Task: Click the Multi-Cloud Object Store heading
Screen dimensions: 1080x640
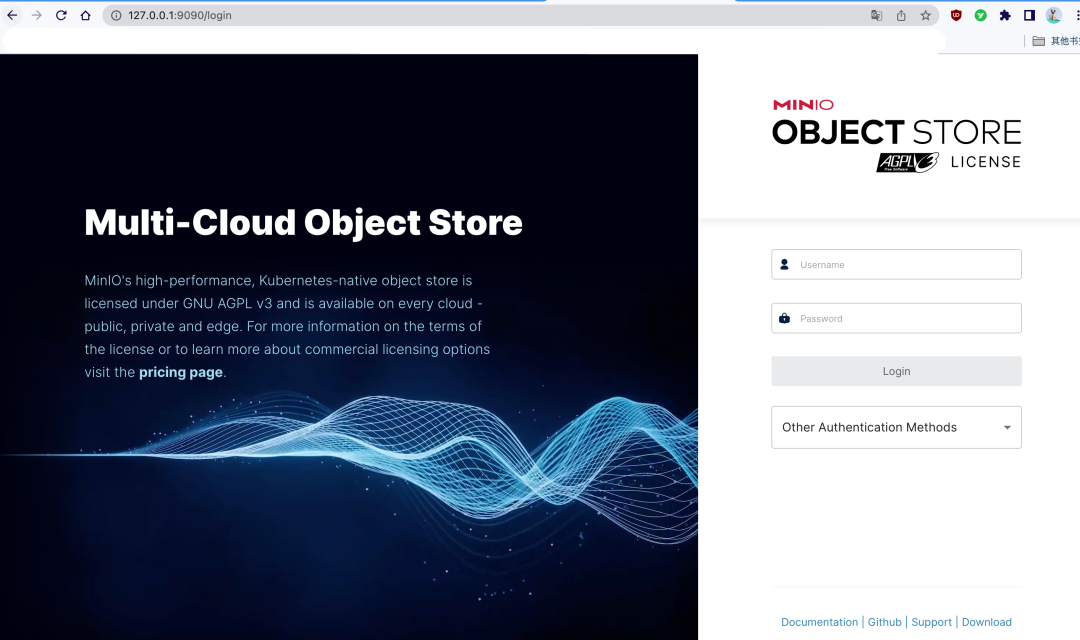Action: pos(303,223)
